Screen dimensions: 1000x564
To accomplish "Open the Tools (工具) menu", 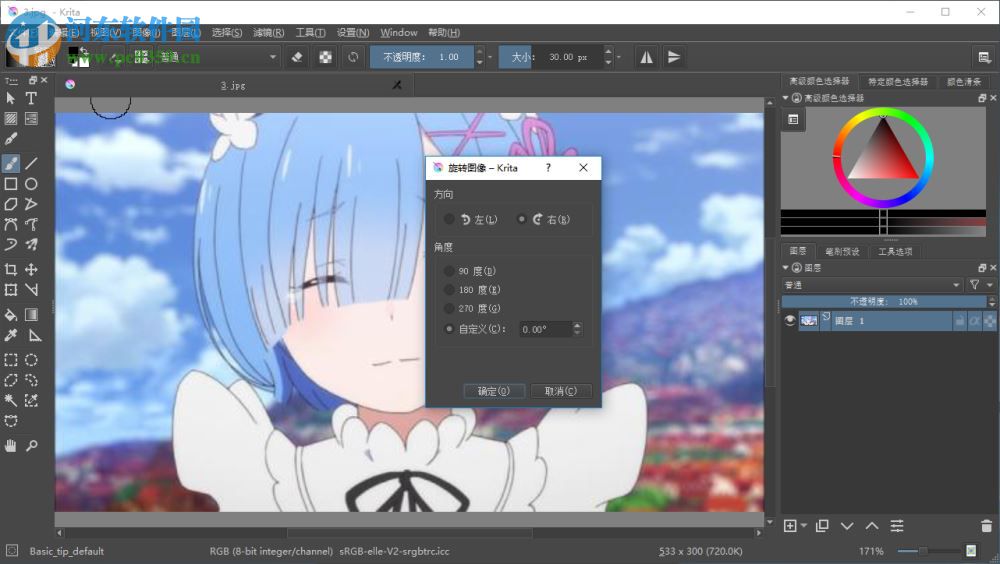I will pos(311,33).
